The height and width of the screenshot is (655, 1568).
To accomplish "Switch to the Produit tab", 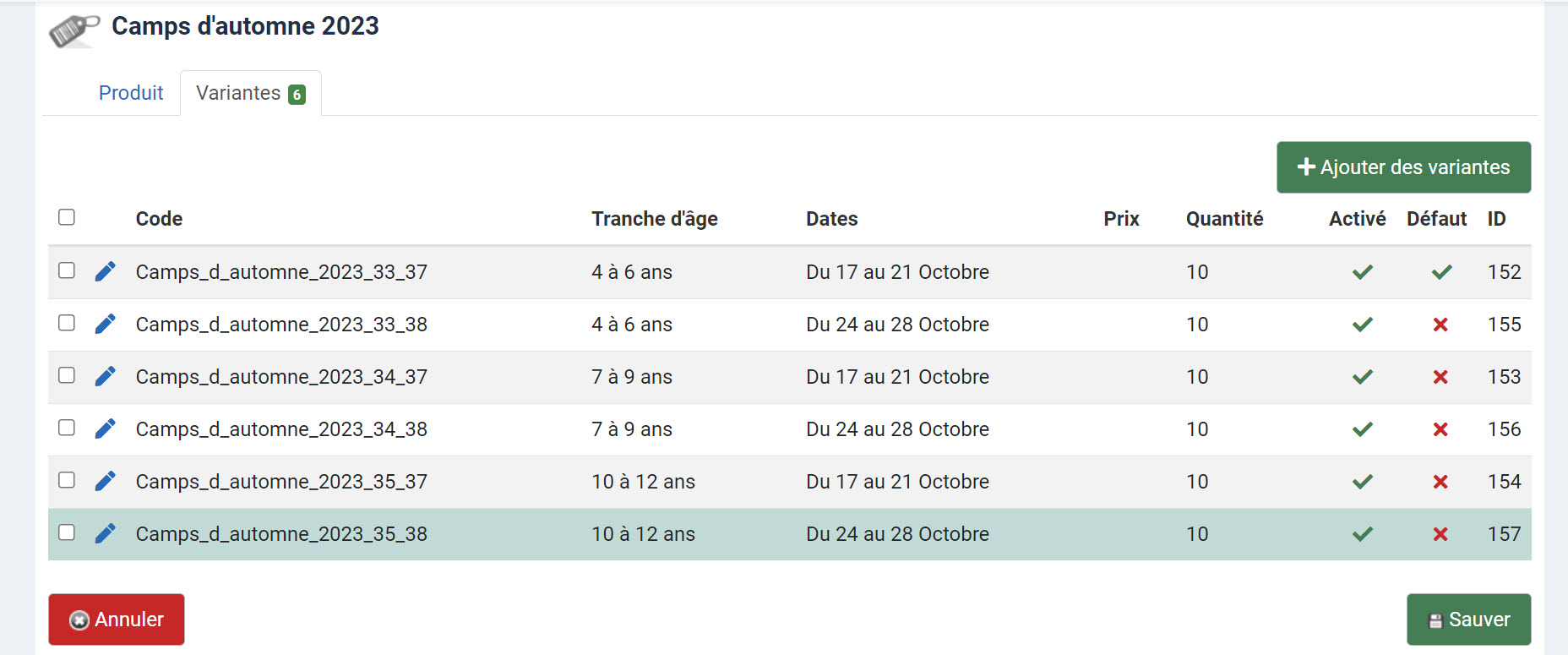I will tap(131, 93).
